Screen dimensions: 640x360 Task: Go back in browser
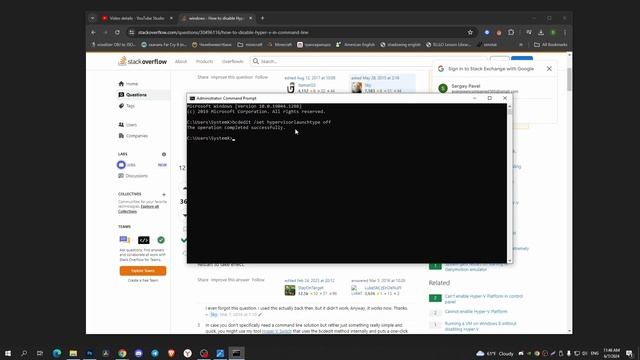pyautogui.click(x=93, y=32)
